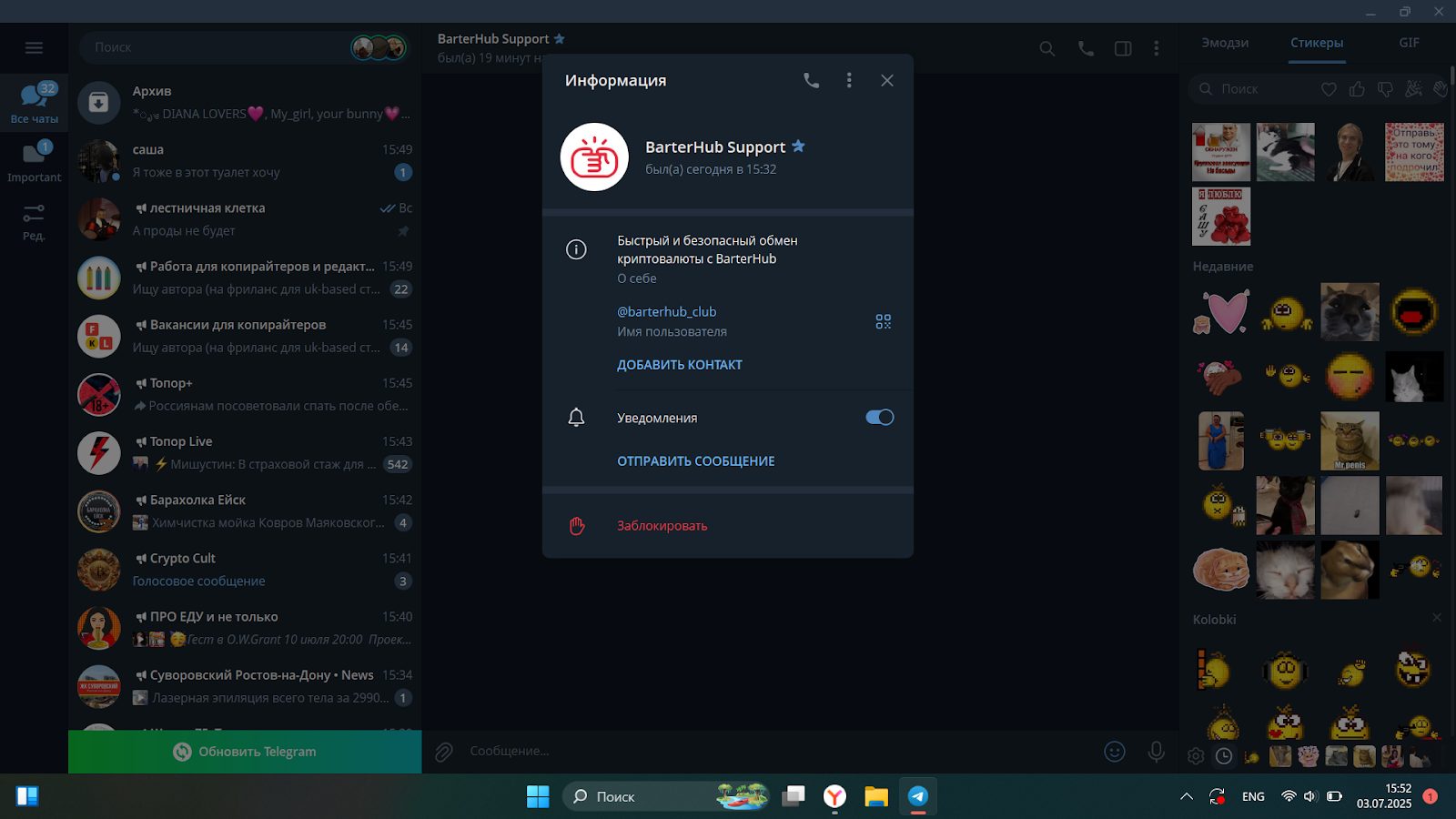
Task: Select recent stickers clock icon
Action: tap(1224, 756)
